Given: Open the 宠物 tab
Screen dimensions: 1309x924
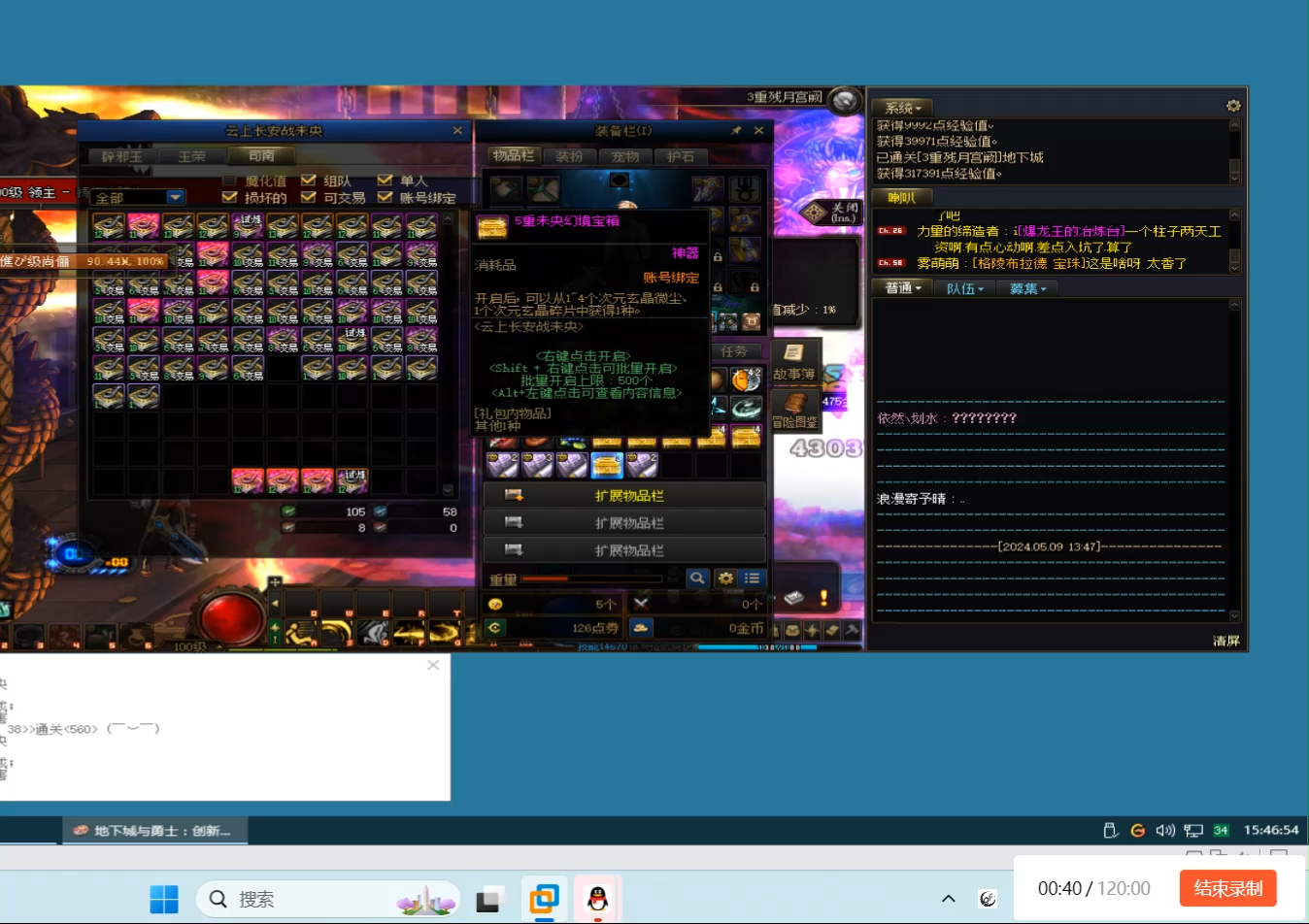Looking at the screenshot, I should [625, 156].
